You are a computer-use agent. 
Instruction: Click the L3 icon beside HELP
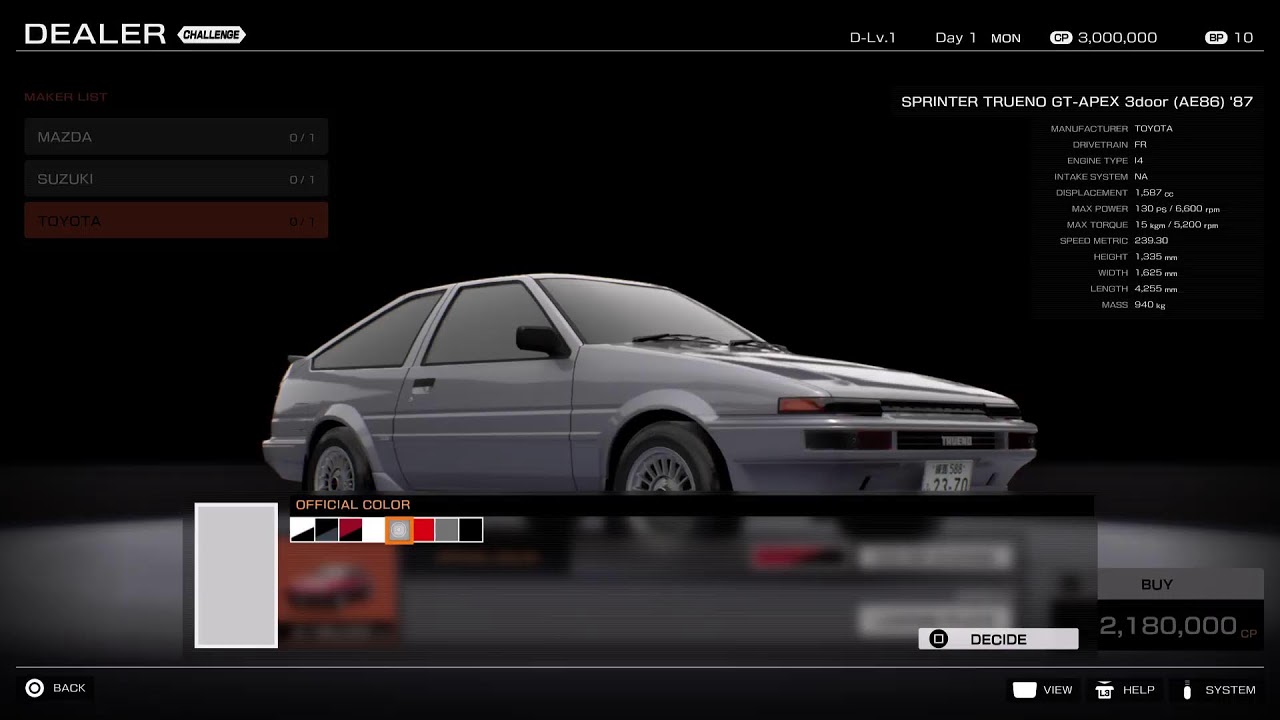coord(1105,690)
